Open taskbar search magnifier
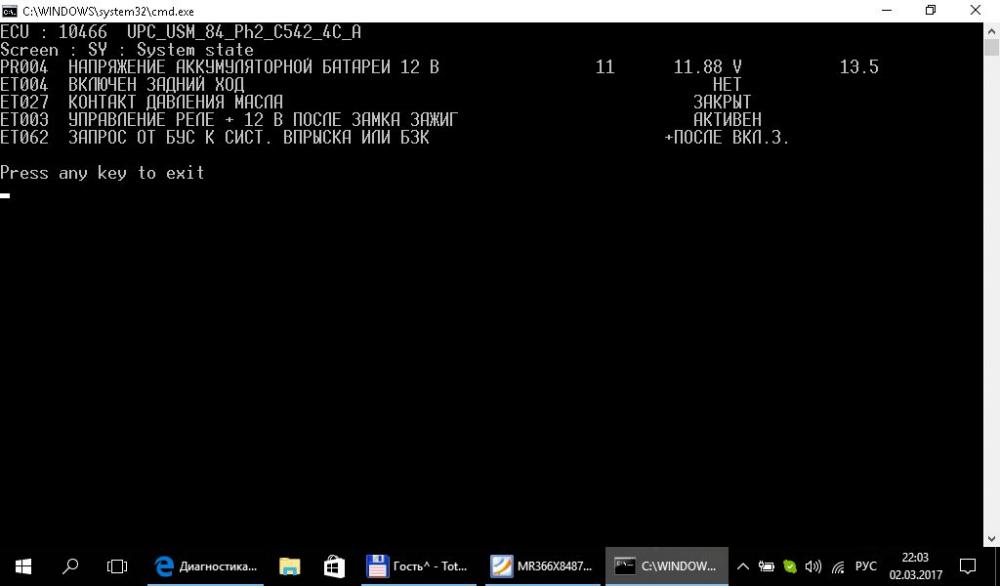This screenshot has height=586, width=1000. coord(71,566)
